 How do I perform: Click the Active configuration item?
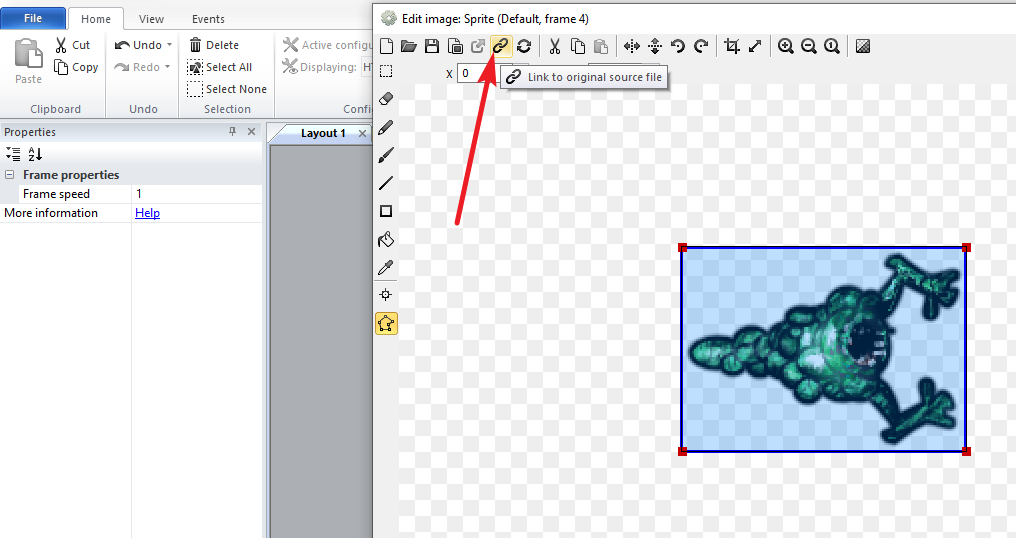(327, 45)
